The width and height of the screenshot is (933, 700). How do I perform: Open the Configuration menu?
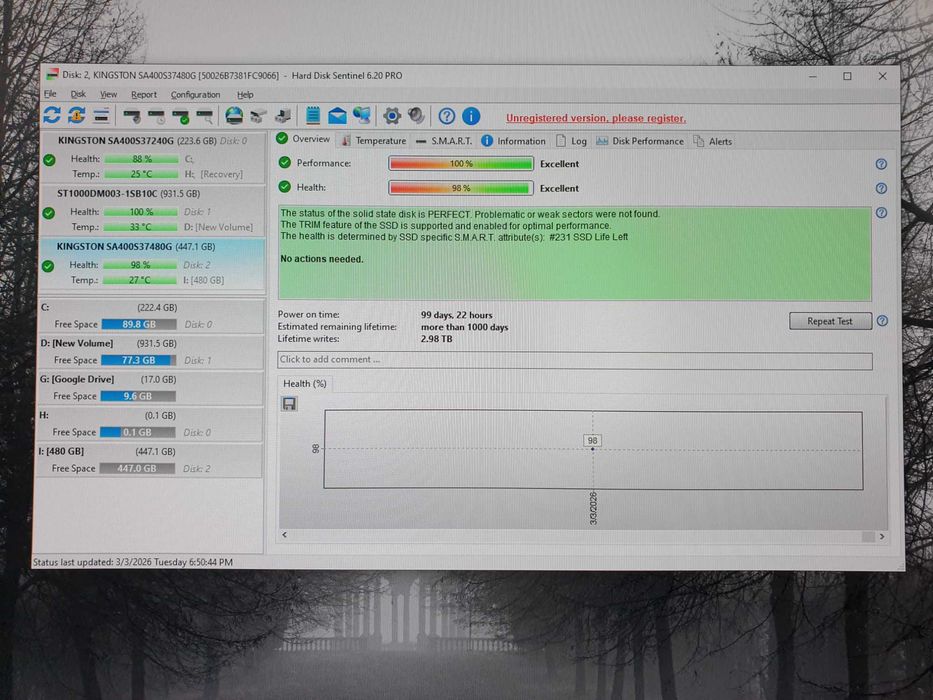pos(195,95)
